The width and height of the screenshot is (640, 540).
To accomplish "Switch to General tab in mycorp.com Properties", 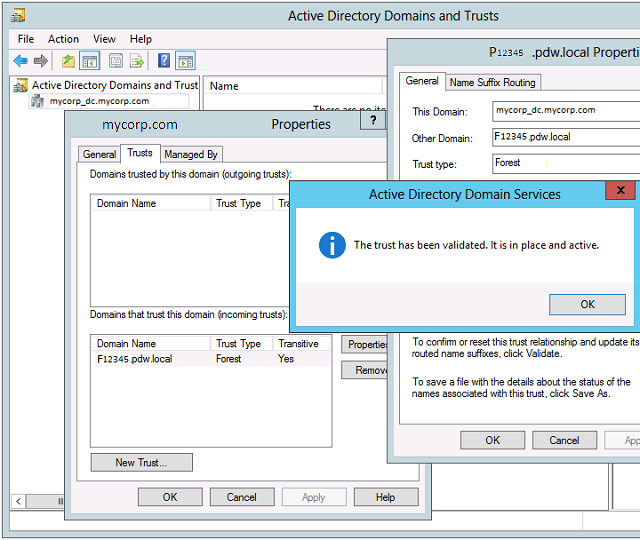I will (x=99, y=154).
